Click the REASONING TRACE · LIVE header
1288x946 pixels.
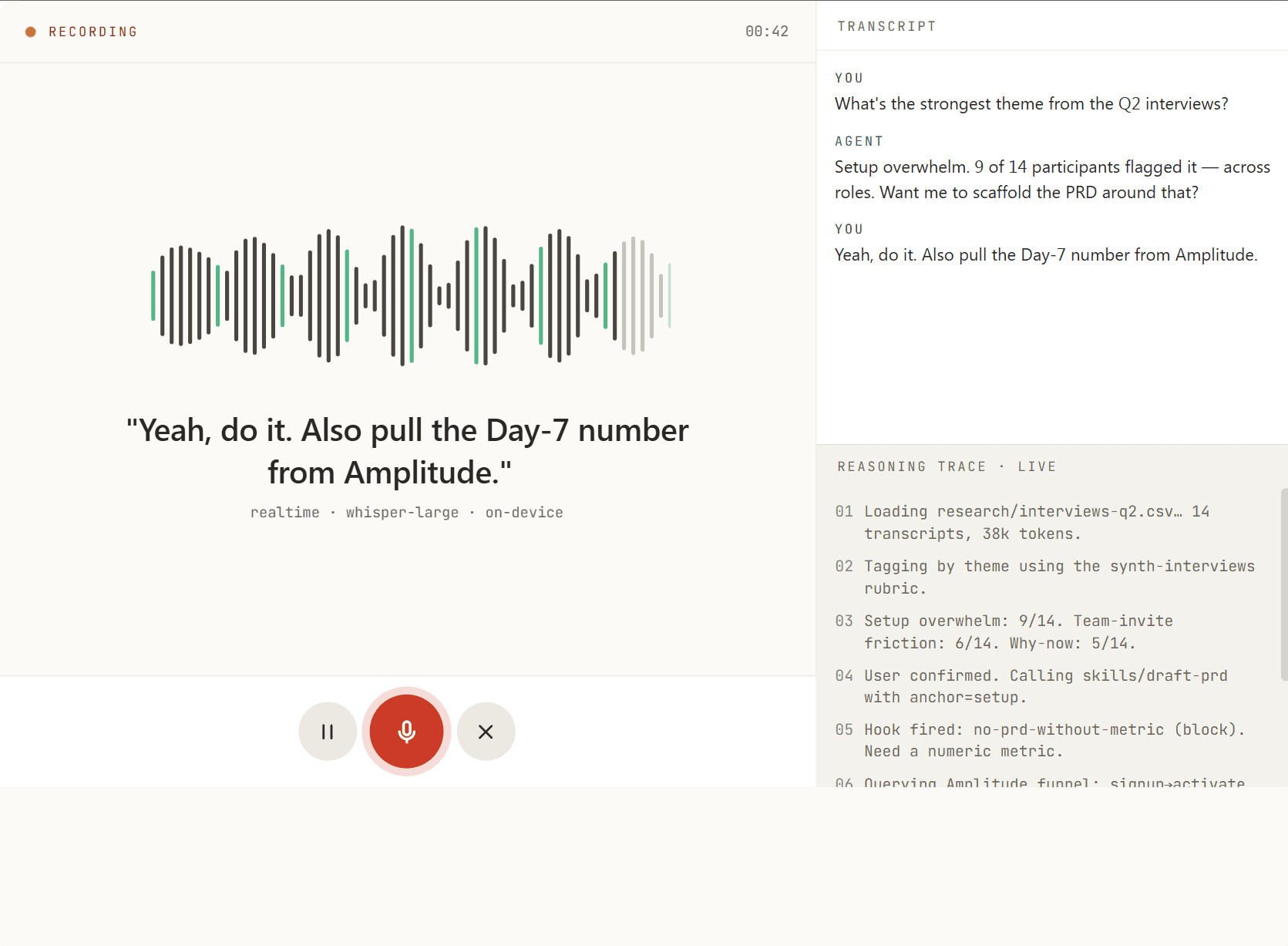(947, 466)
